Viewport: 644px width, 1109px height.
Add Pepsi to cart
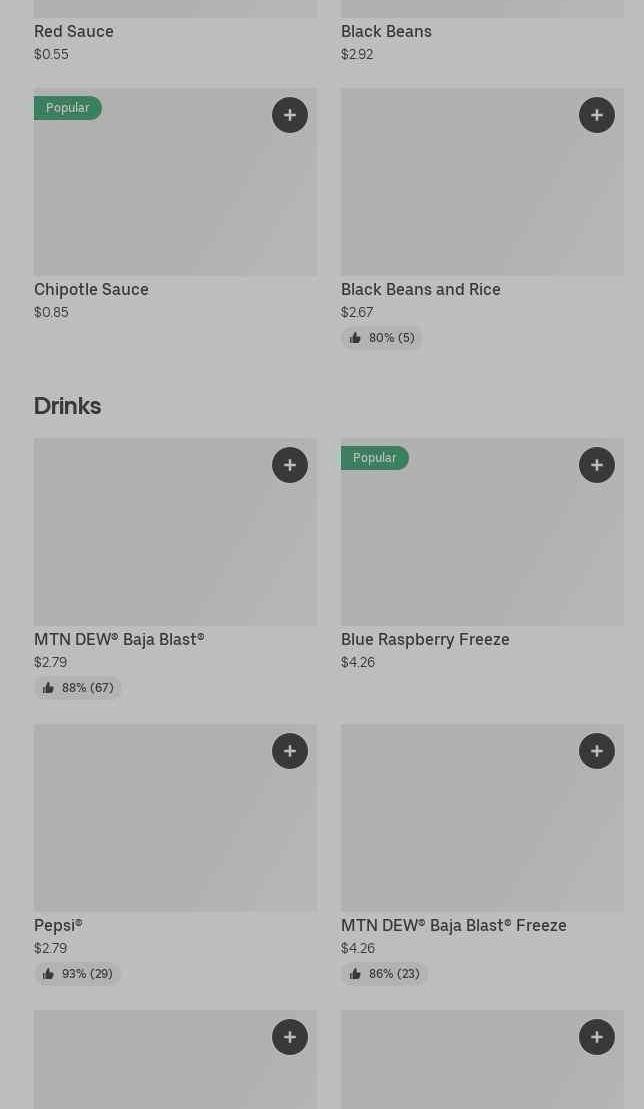290,751
